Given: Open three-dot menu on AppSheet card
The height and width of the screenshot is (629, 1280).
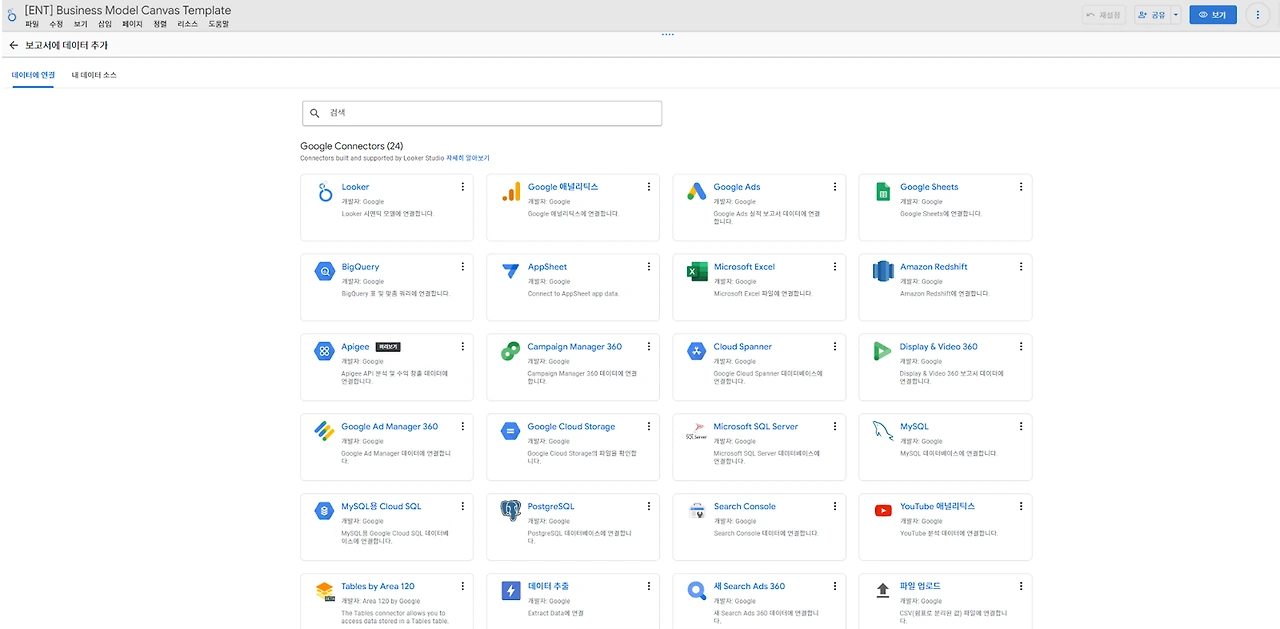Looking at the screenshot, I should pos(648,267).
